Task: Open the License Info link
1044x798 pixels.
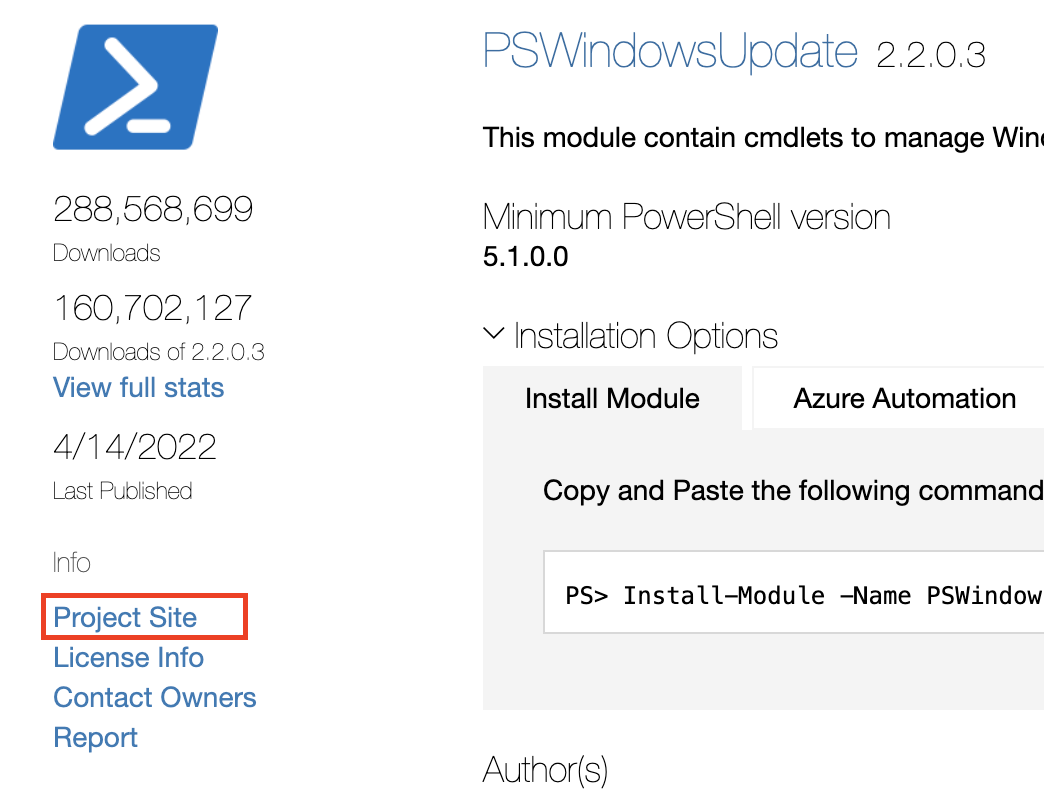Action: click(x=129, y=658)
